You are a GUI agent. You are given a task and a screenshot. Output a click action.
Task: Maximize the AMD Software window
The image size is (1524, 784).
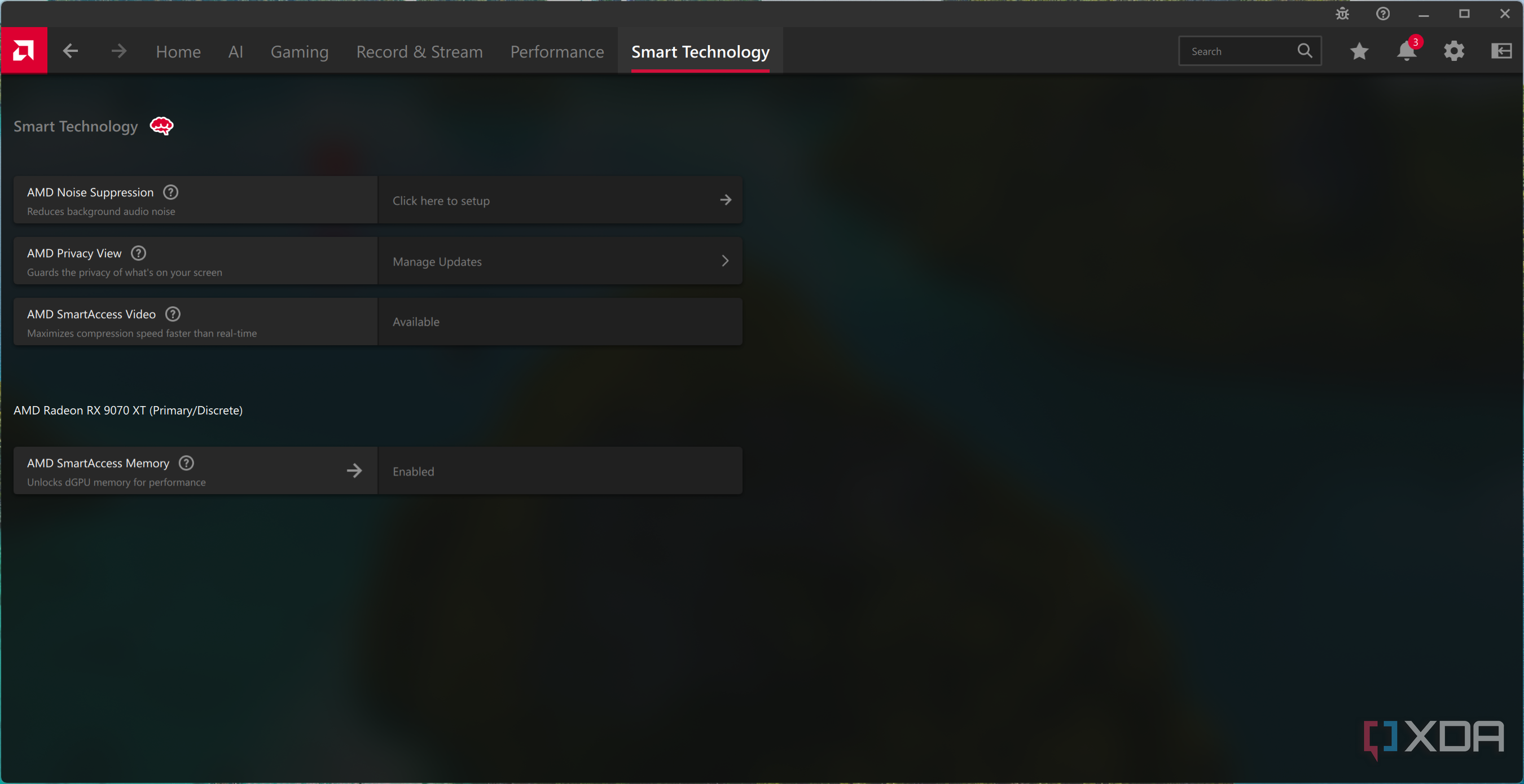pyautogui.click(x=1464, y=14)
